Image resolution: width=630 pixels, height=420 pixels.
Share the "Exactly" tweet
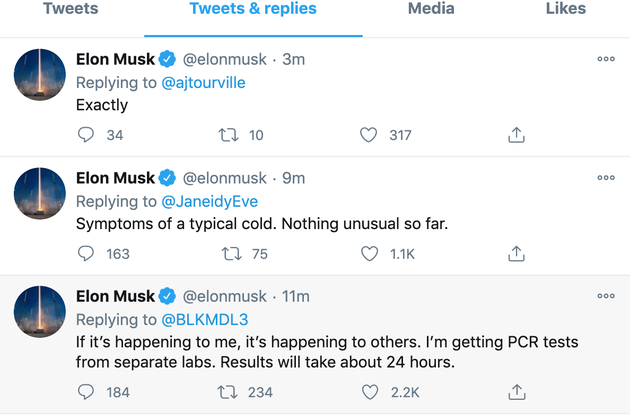(x=517, y=135)
